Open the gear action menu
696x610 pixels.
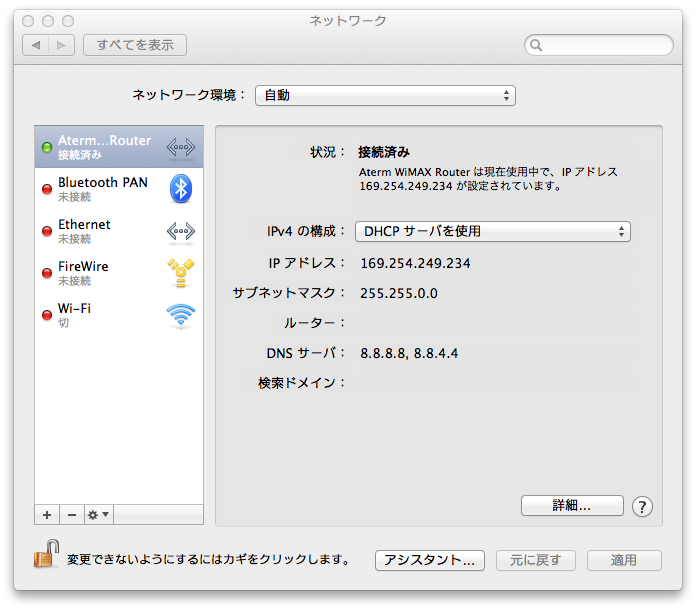(99, 515)
